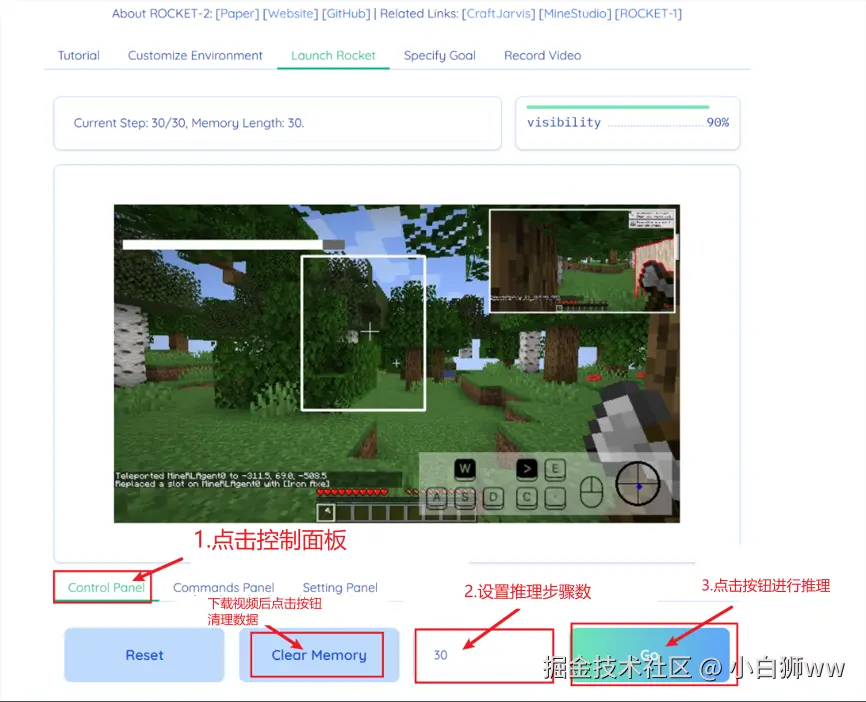Click the red hearts health bar
Viewport: 866px width, 702px height.
(352, 492)
